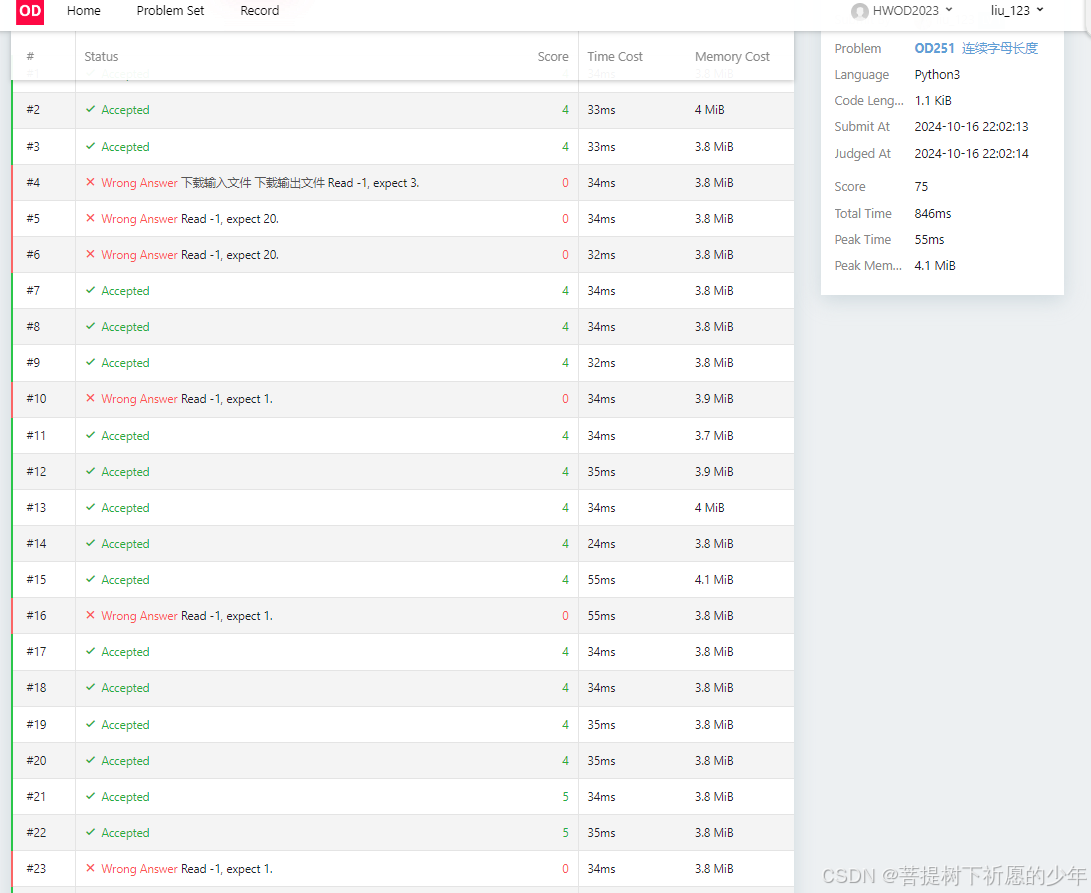Click the row number #12 cell
The width and height of the screenshot is (1091, 893).
36,472
